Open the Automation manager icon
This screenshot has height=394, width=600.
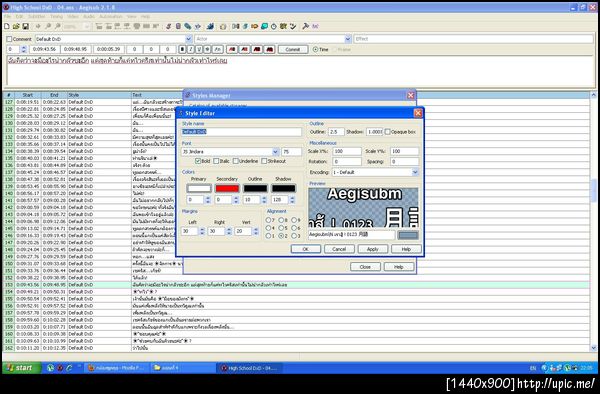pyautogui.click(x=210, y=26)
